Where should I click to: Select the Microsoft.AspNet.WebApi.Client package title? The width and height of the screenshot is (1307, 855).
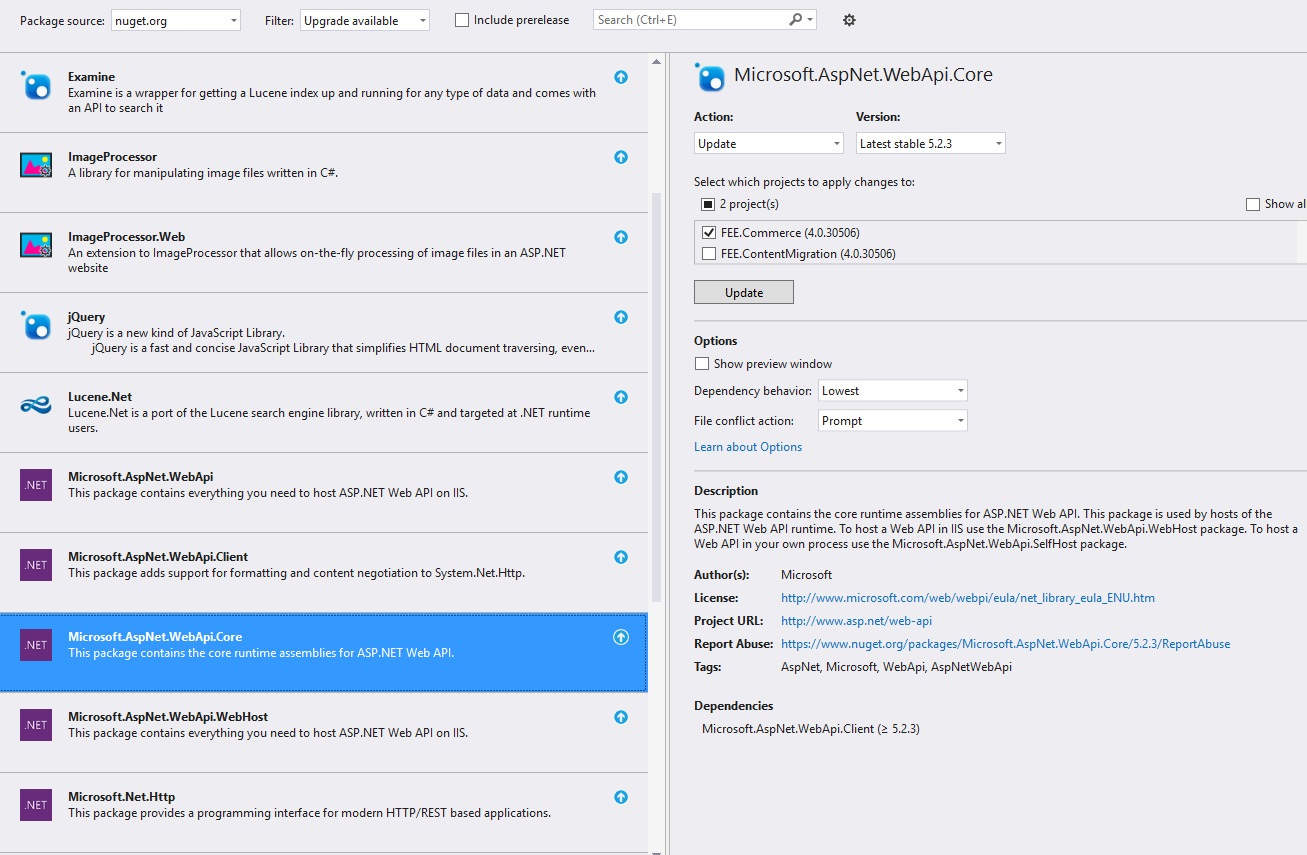point(158,557)
